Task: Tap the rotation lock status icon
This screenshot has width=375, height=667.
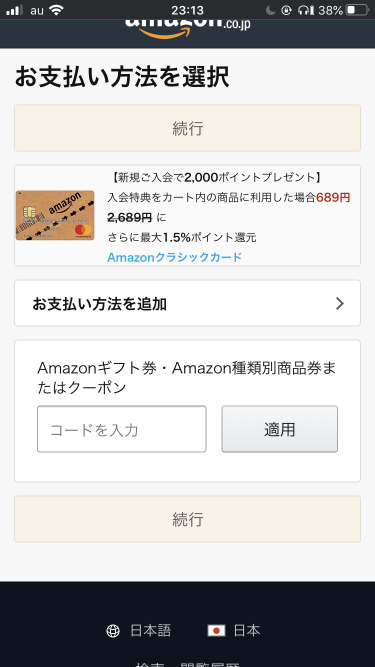Action: pos(287,10)
